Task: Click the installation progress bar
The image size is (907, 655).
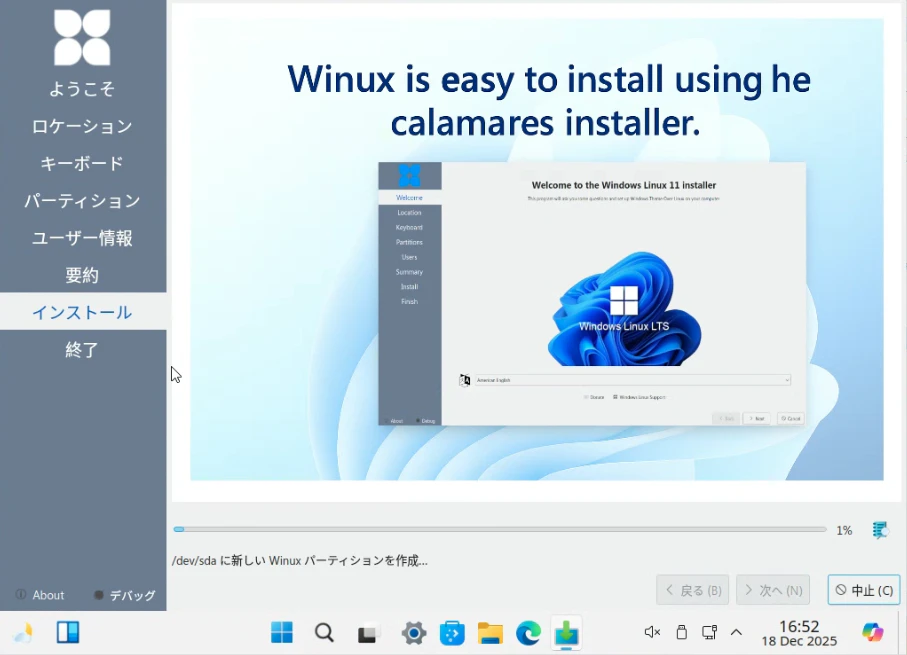Action: click(500, 529)
